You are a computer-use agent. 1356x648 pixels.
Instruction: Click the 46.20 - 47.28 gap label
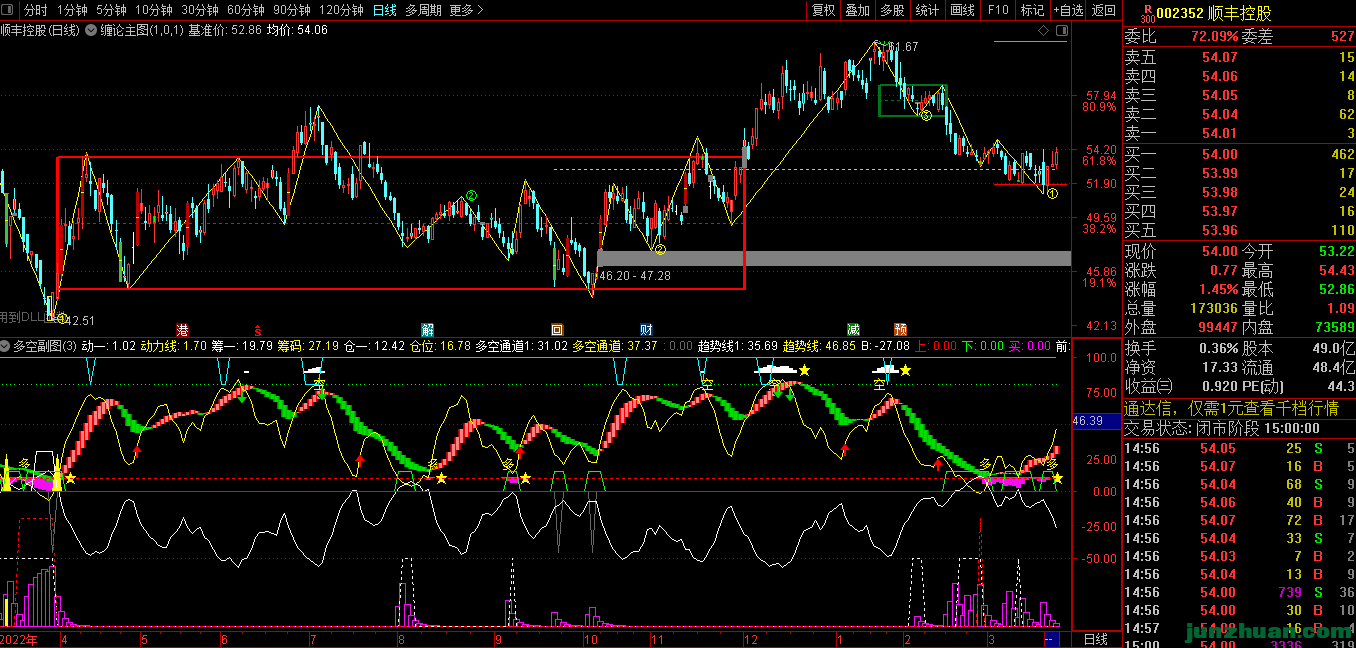tap(635, 276)
